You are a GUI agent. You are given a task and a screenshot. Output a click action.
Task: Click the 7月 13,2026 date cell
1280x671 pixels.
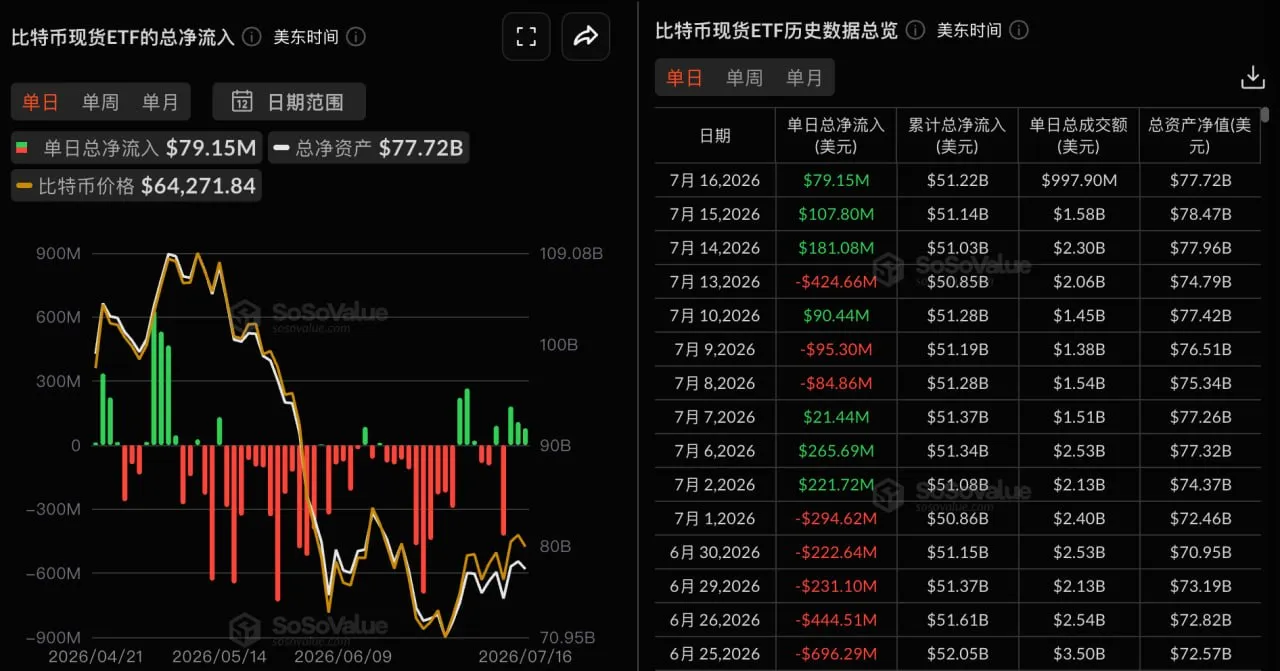coord(715,282)
